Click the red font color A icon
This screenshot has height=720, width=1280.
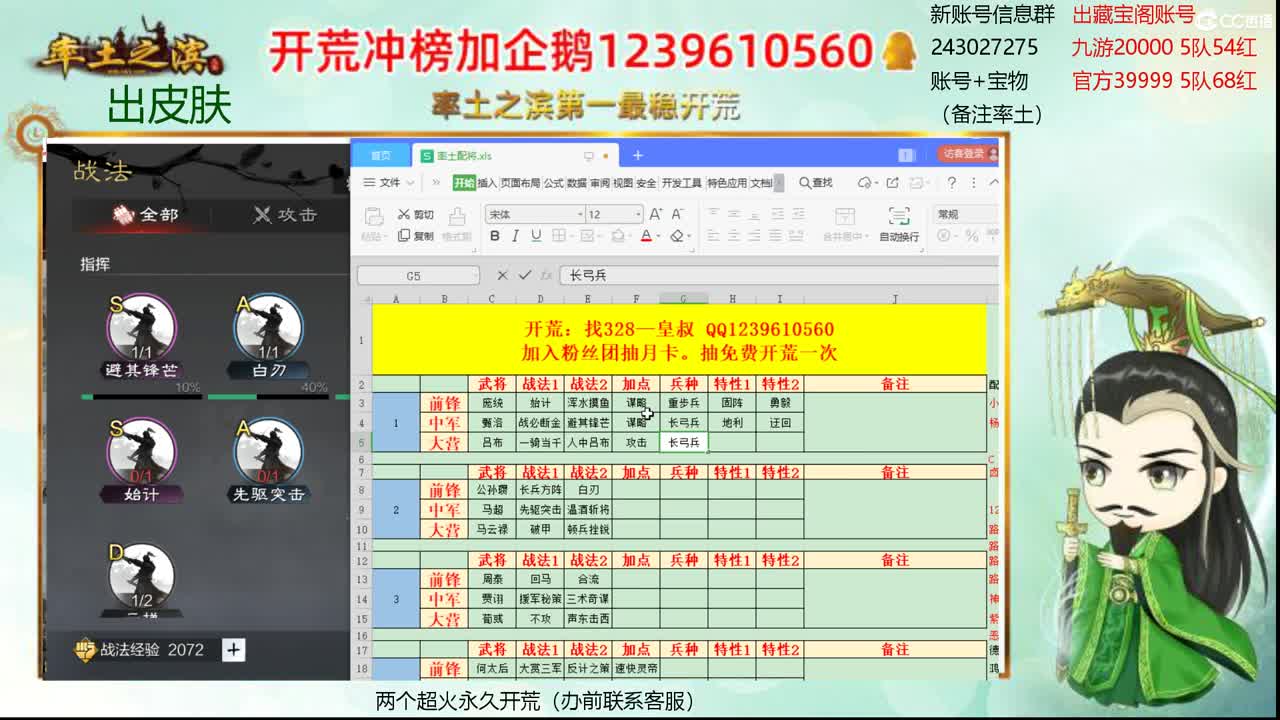coord(645,236)
